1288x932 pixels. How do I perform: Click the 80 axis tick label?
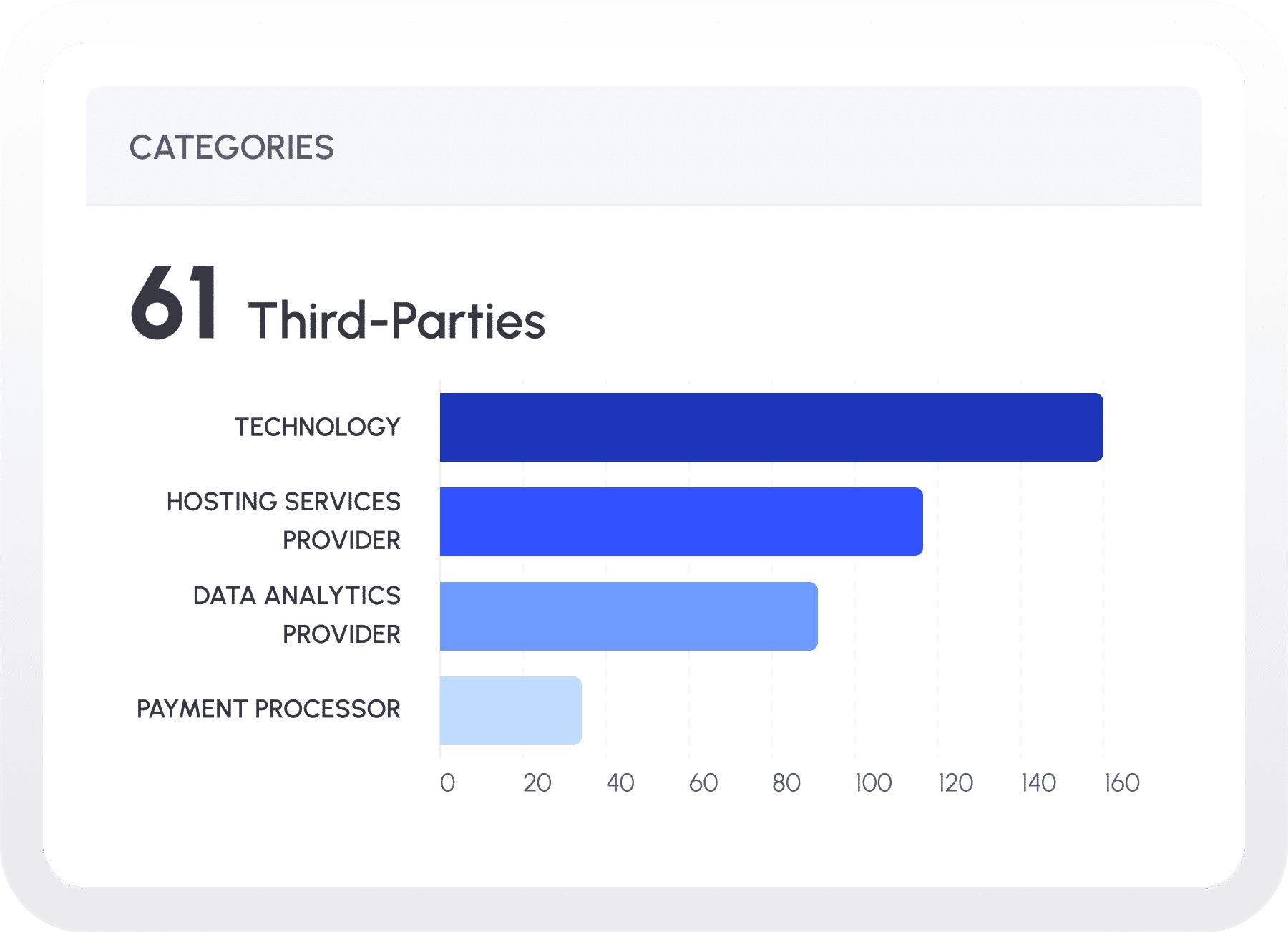point(786,783)
